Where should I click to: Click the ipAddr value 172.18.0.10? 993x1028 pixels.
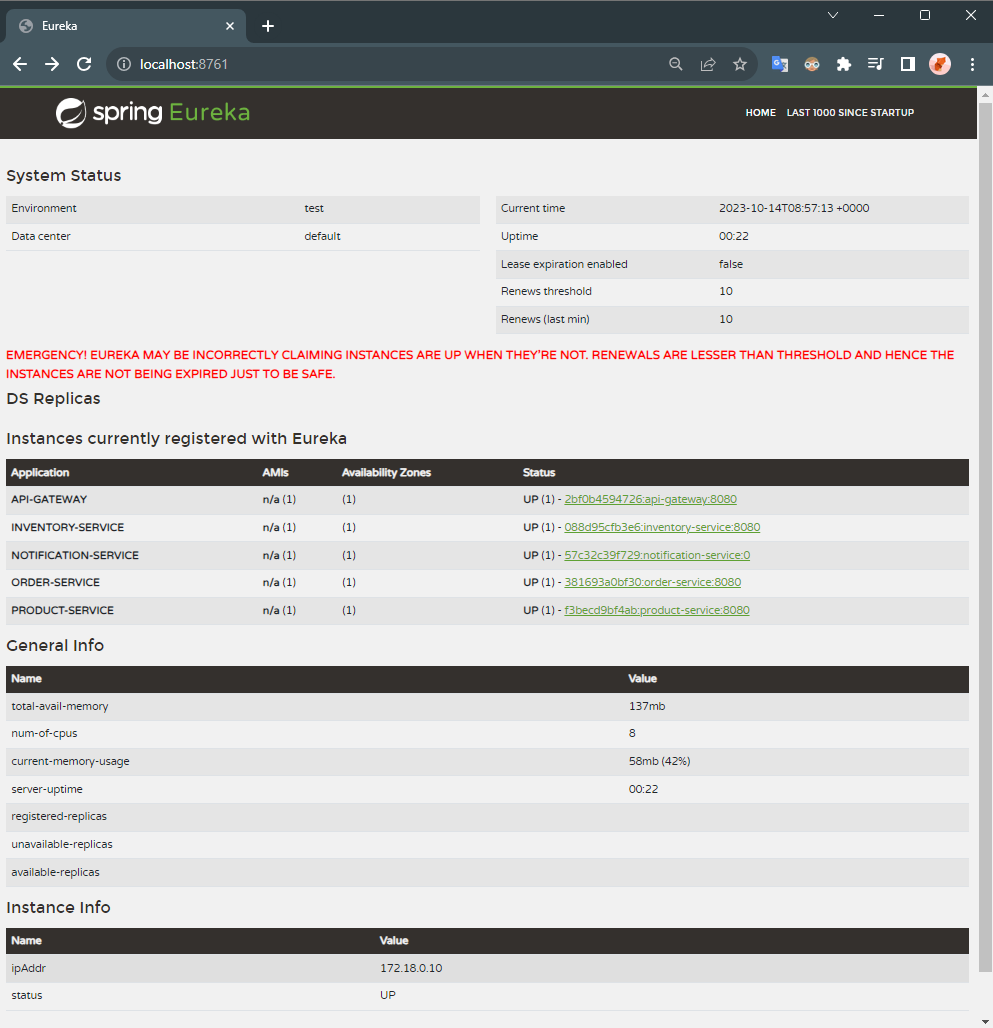point(411,968)
